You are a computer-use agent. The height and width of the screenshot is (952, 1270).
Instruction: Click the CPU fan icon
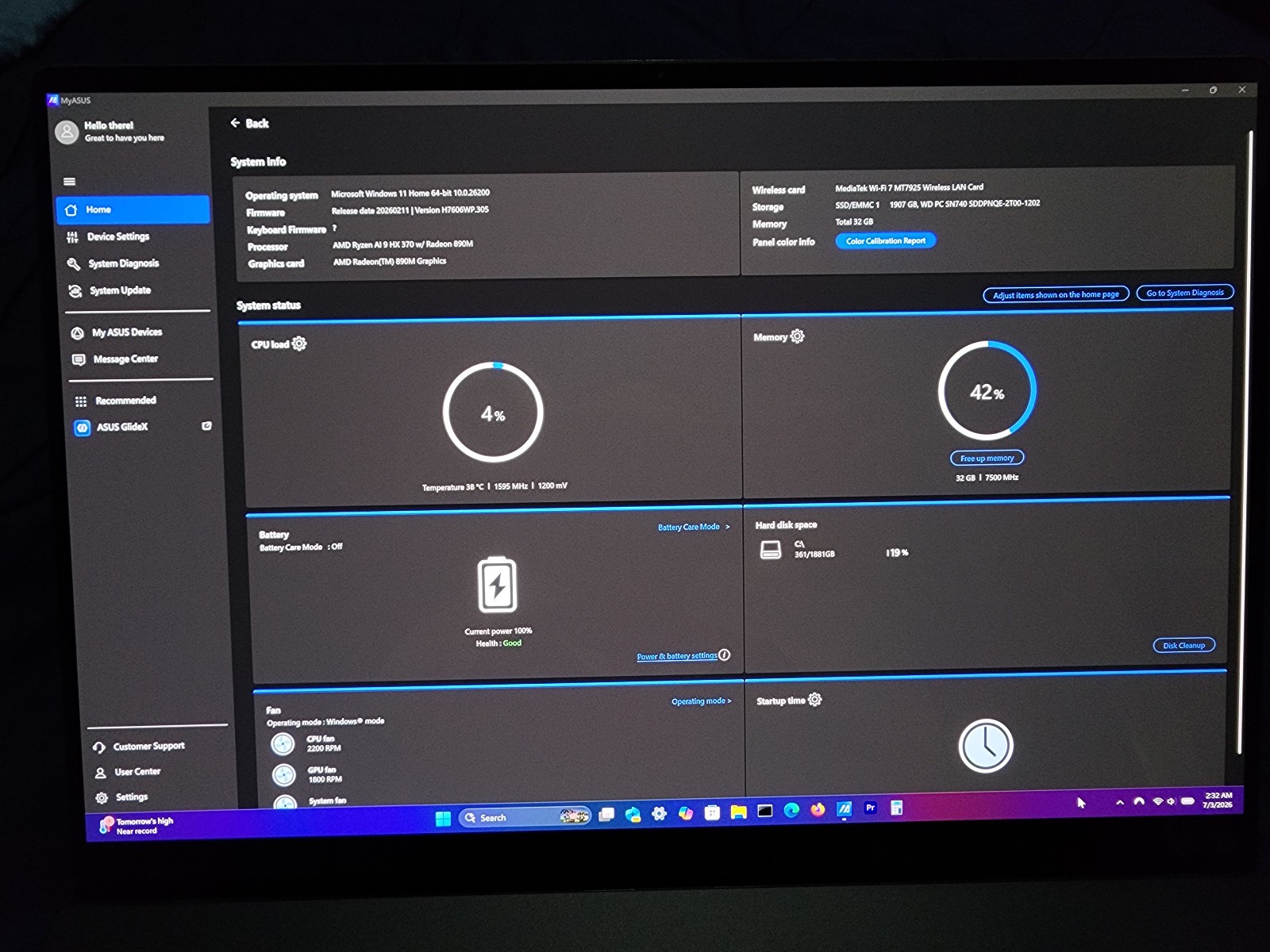[x=283, y=743]
